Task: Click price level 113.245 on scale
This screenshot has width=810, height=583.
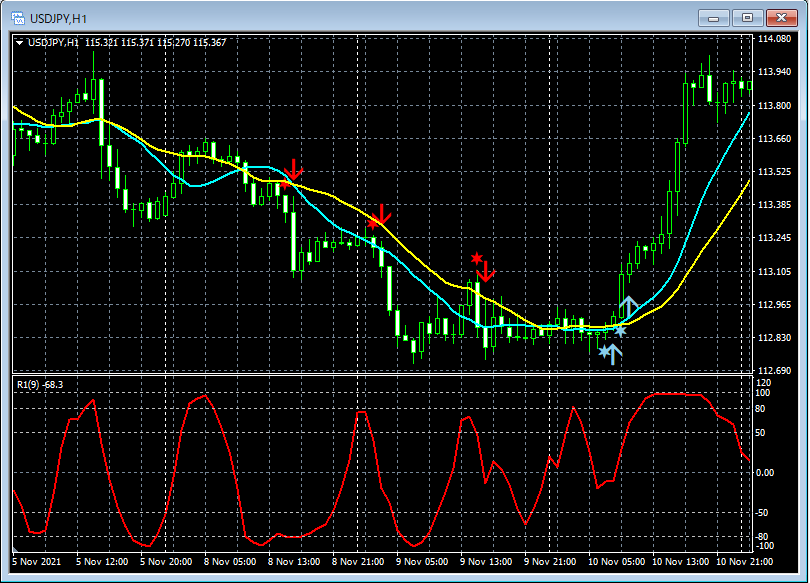Action: [x=774, y=238]
